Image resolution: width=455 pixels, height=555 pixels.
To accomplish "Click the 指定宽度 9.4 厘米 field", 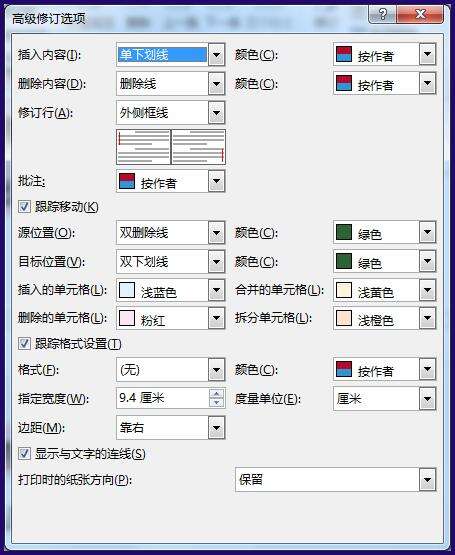I will [162, 399].
